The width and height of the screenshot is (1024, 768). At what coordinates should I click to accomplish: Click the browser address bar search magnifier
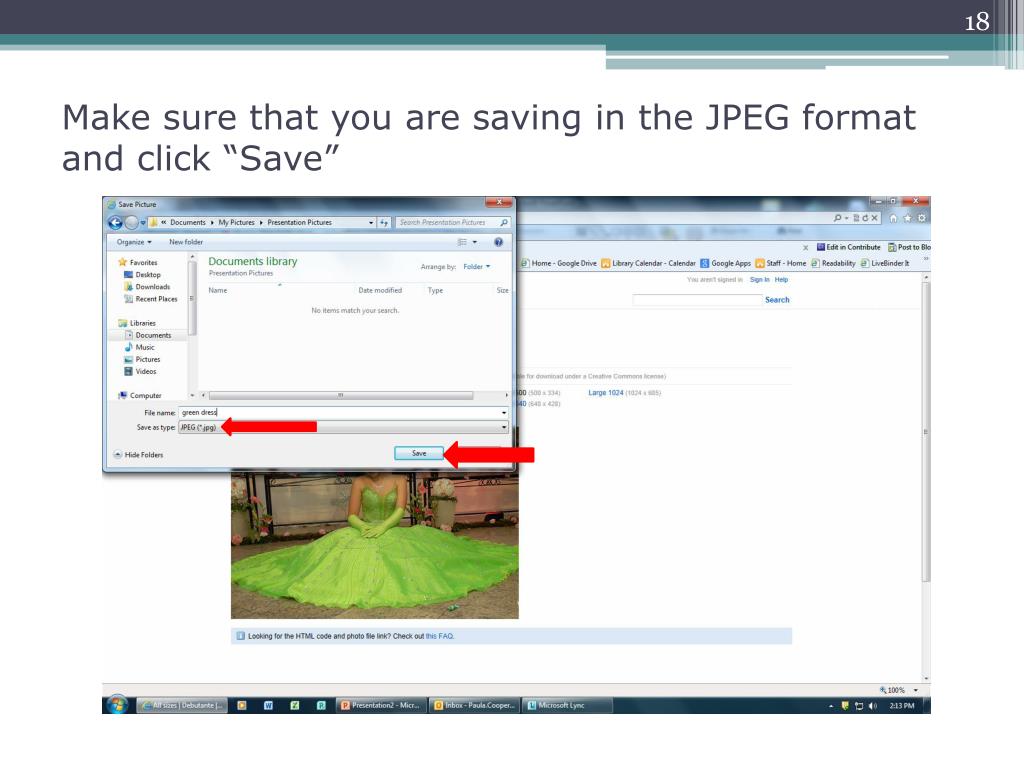tap(837, 218)
